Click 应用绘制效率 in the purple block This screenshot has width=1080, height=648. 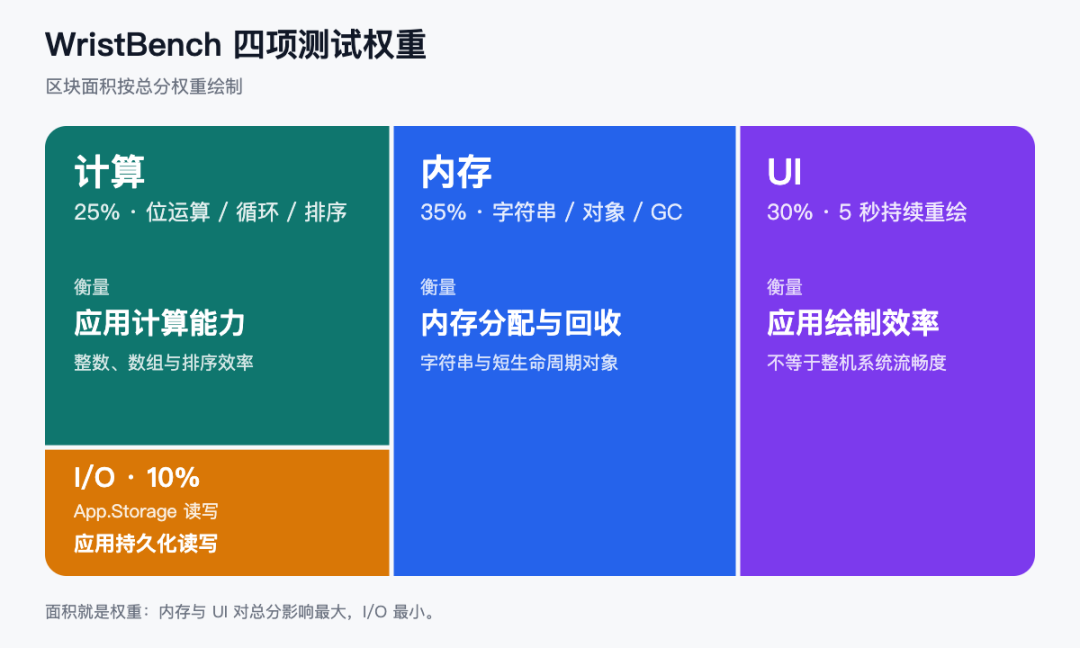click(x=853, y=323)
